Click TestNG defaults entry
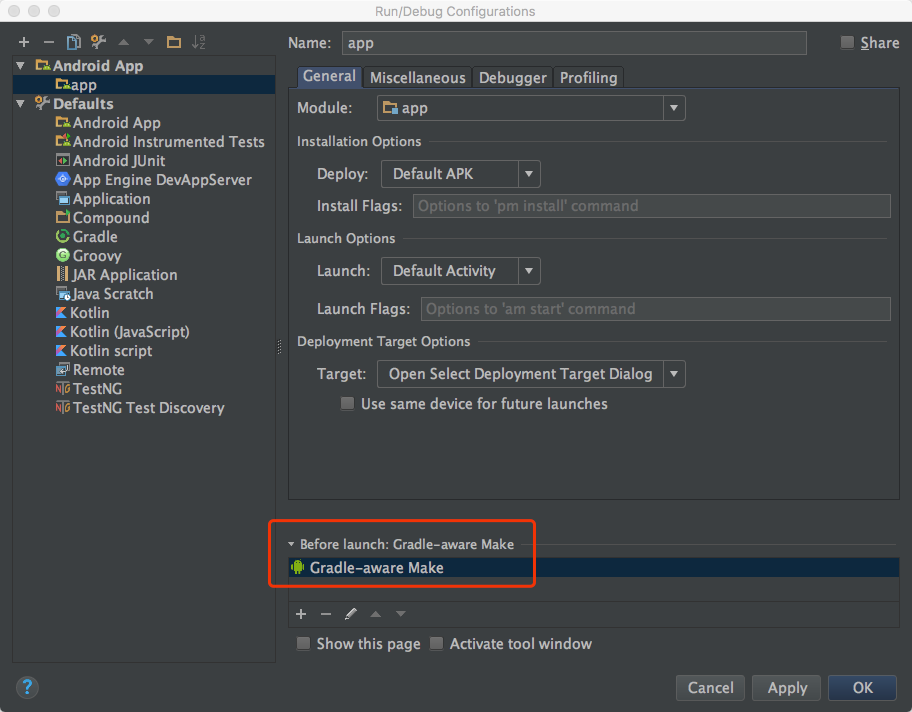Viewport: 912px width, 712px height. 88,389
